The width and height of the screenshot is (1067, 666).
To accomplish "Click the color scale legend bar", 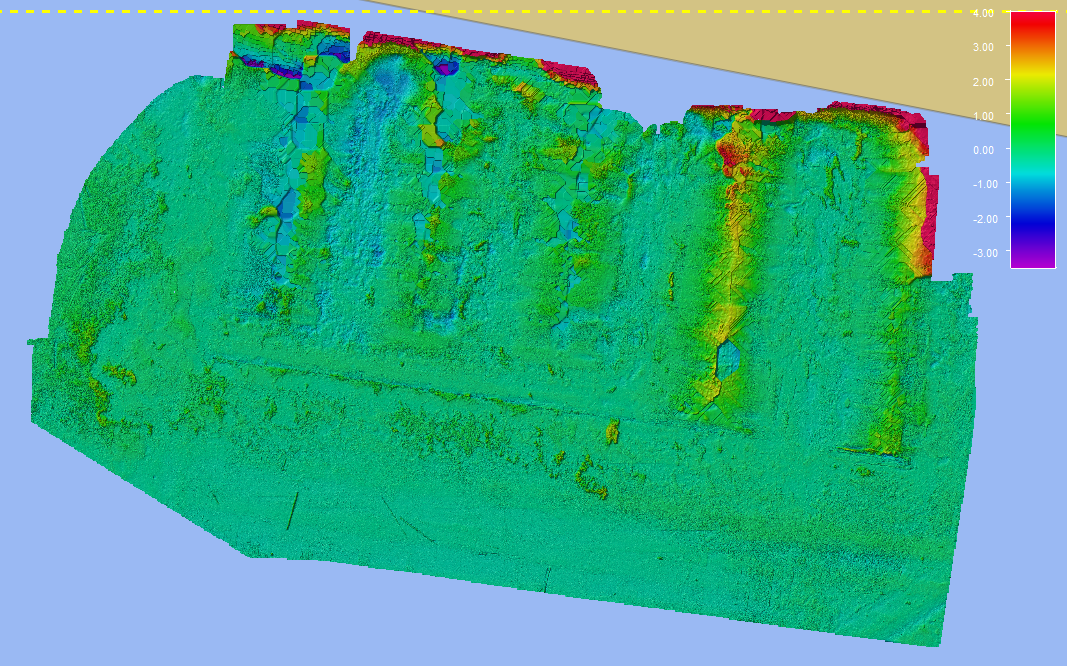I will coord(1033,140).
